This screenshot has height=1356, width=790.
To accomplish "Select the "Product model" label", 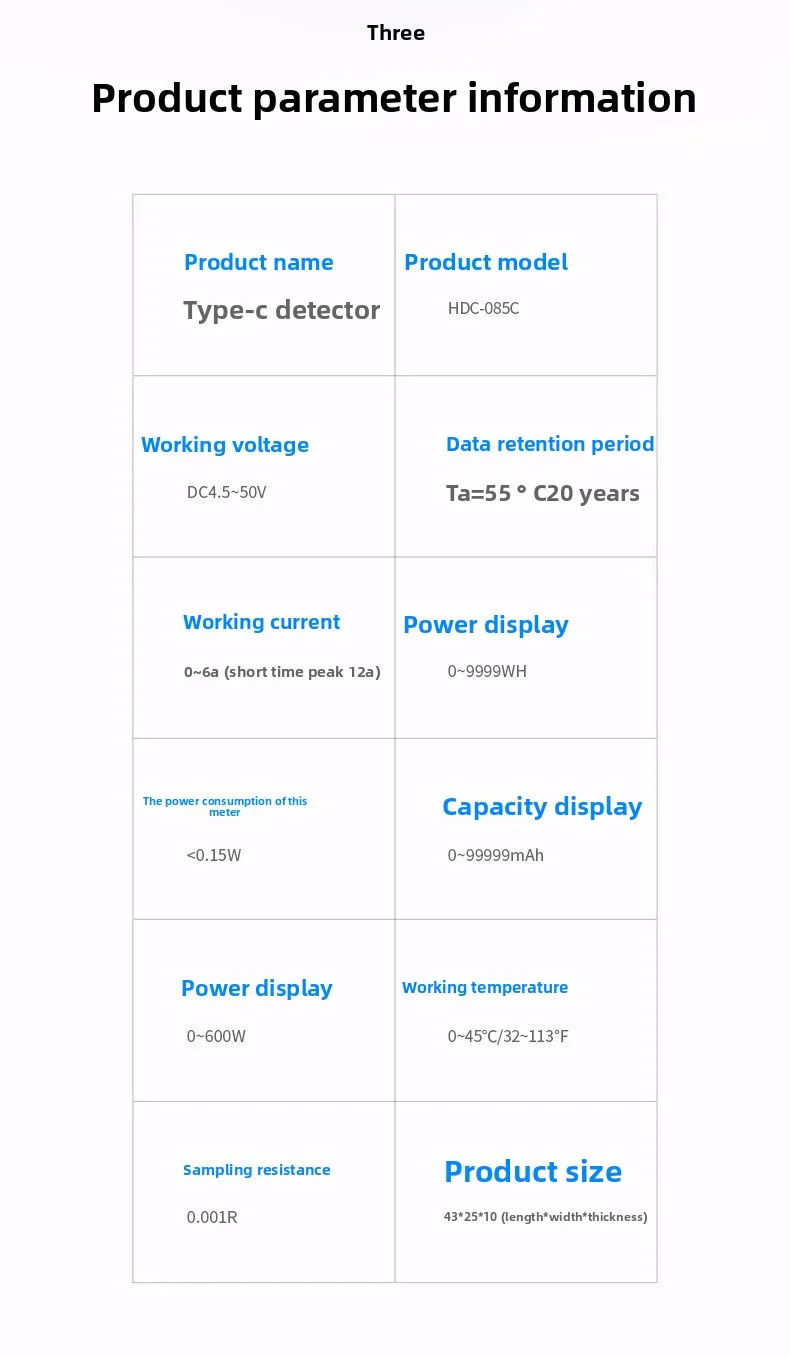I will 485,262.
